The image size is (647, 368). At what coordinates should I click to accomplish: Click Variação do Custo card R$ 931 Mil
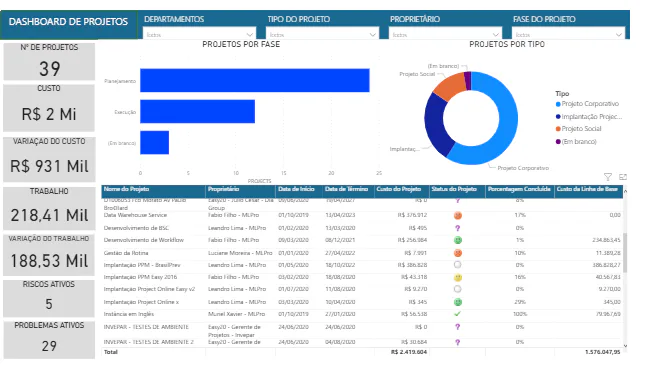(49, 159)
